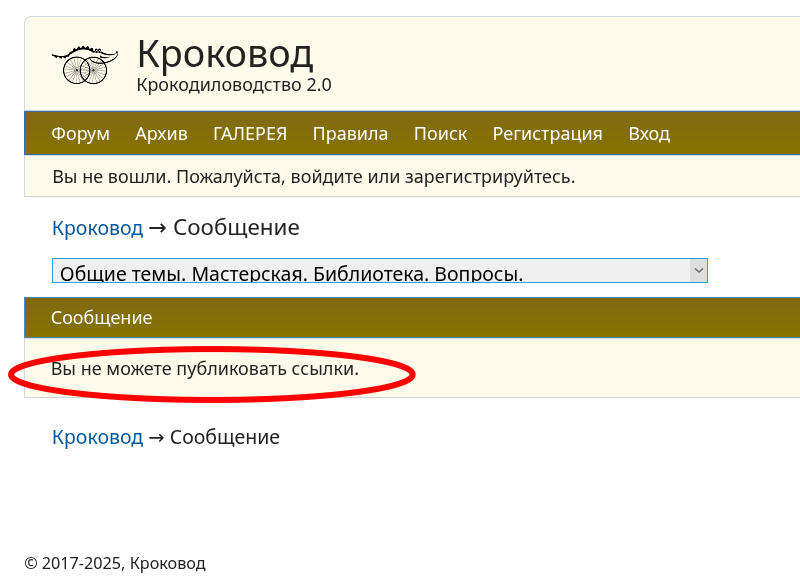This screenshot has width=800, height=588.
Task: Follow the bottom Кроковод breadcrumb link
Action: coord(97,437)
